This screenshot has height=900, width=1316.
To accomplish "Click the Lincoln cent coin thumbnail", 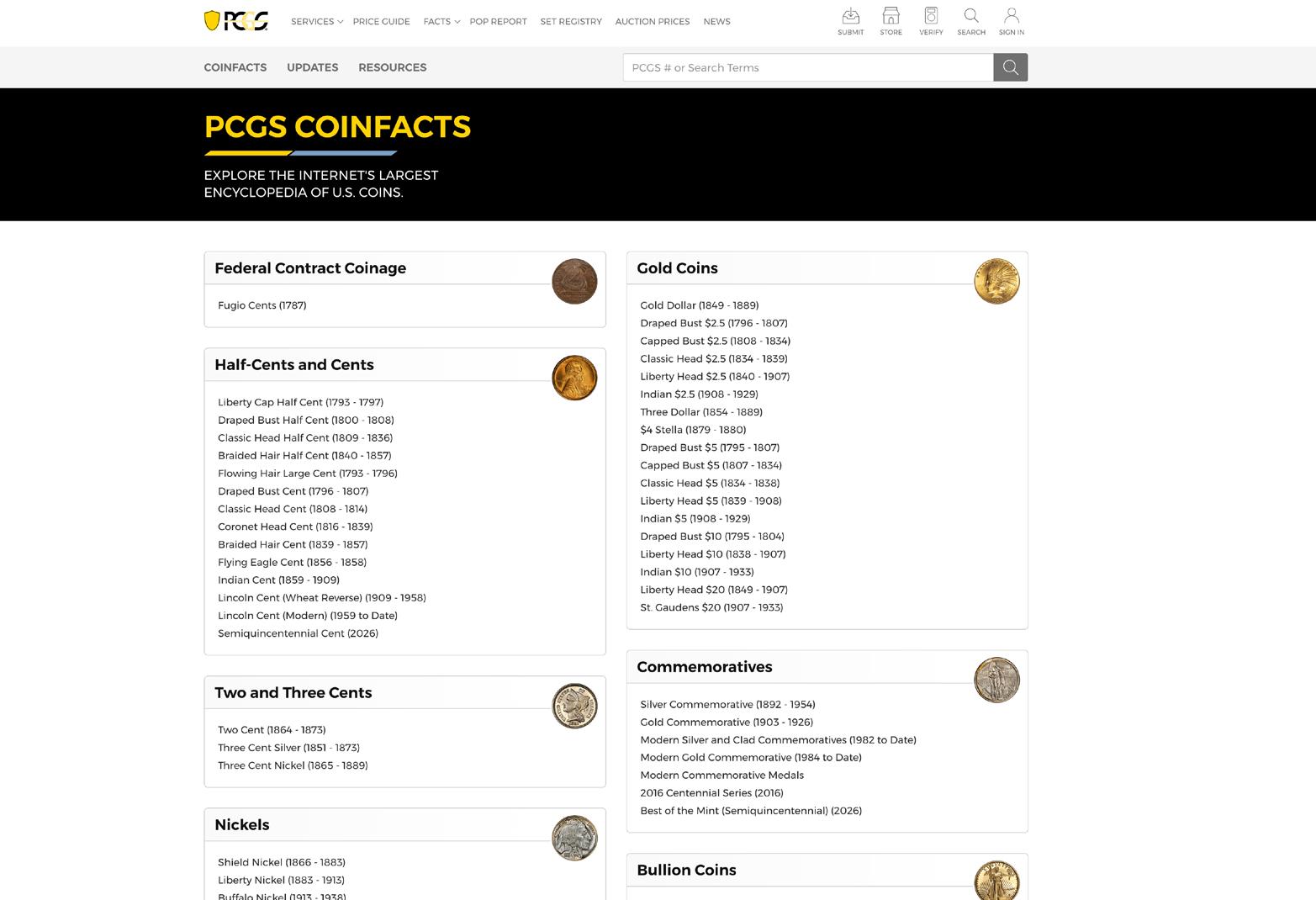I will (x=574, y=378).
